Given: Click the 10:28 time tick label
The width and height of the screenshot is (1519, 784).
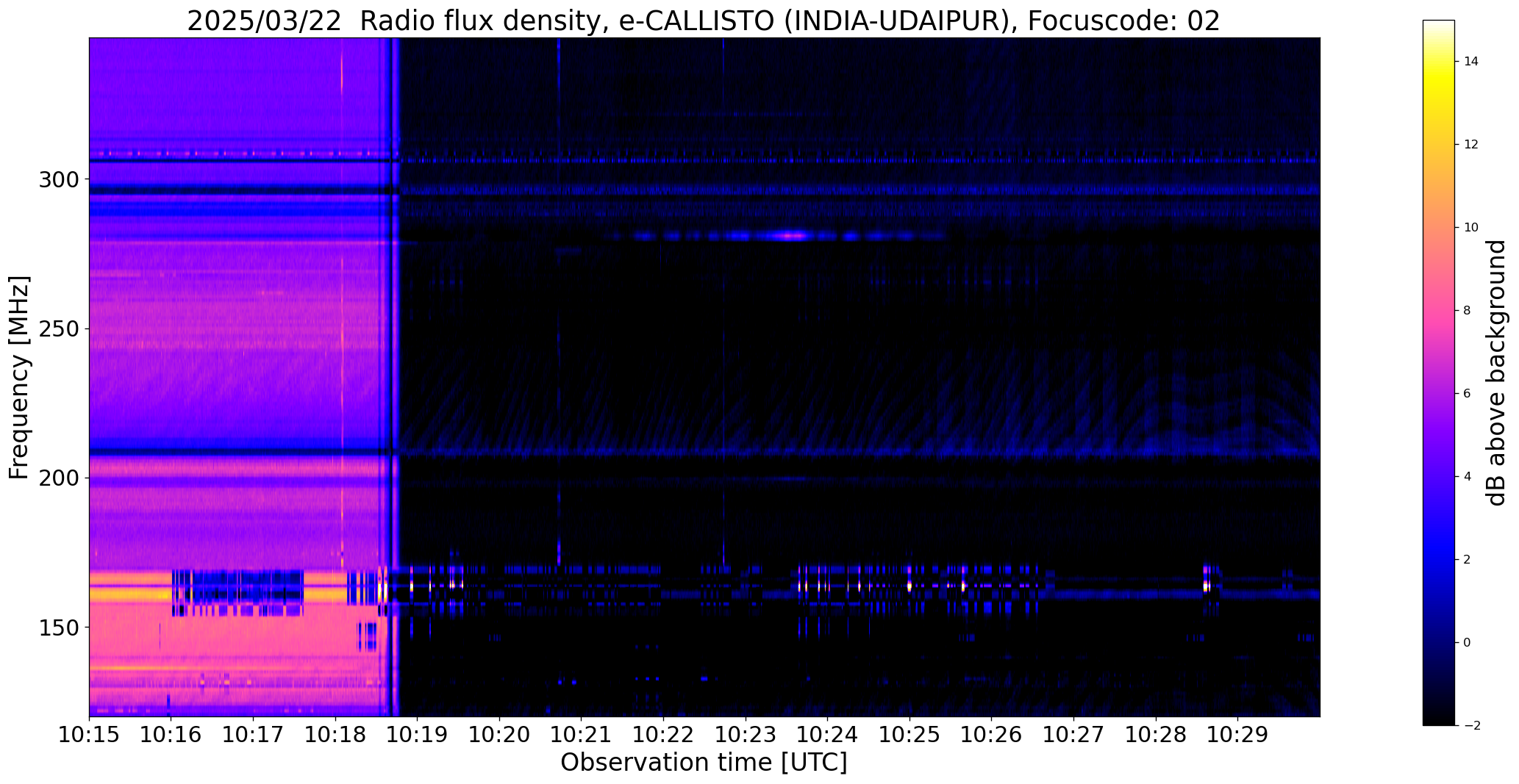Looking at the screenshot, I should [x=1157, y=734].
